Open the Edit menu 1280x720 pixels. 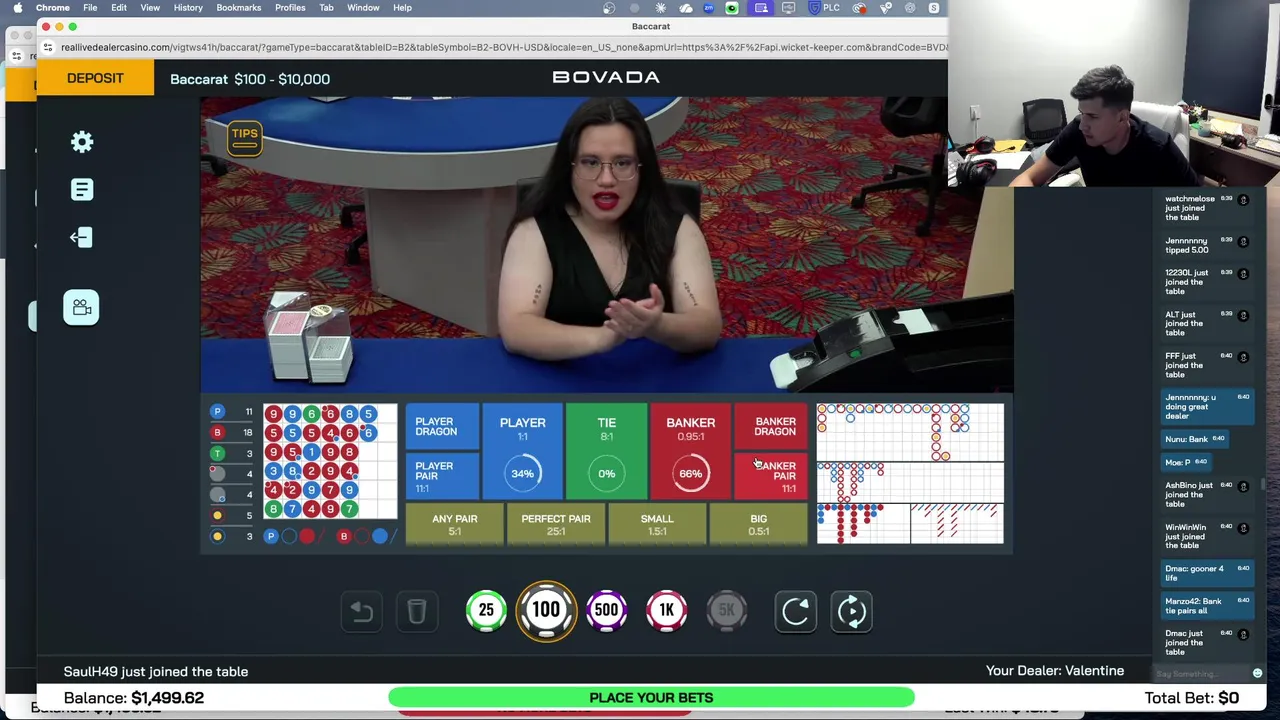[119, 8]
